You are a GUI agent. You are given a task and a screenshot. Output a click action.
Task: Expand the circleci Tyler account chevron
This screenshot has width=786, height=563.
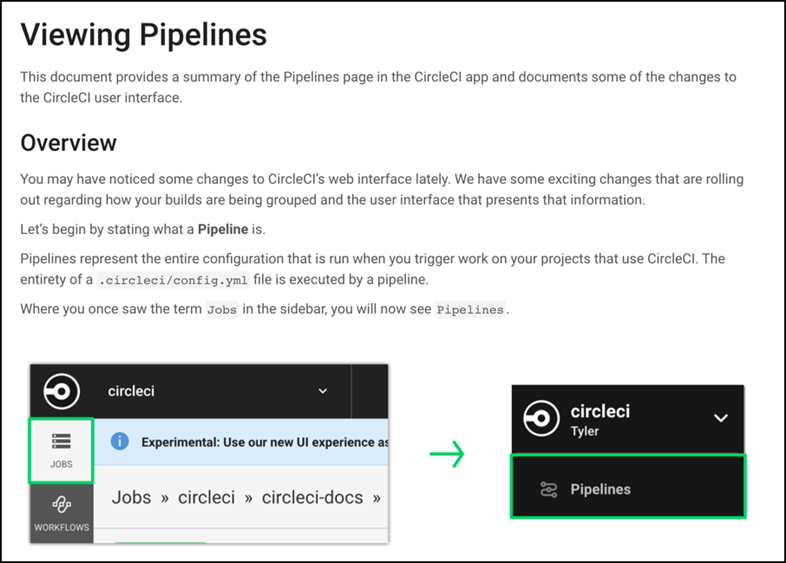pyautogui.click(x=721, y=418)
